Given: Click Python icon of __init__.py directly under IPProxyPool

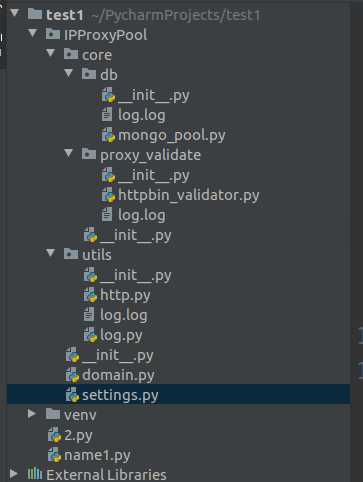Looking at the screenshot, I should pos(72,355).
